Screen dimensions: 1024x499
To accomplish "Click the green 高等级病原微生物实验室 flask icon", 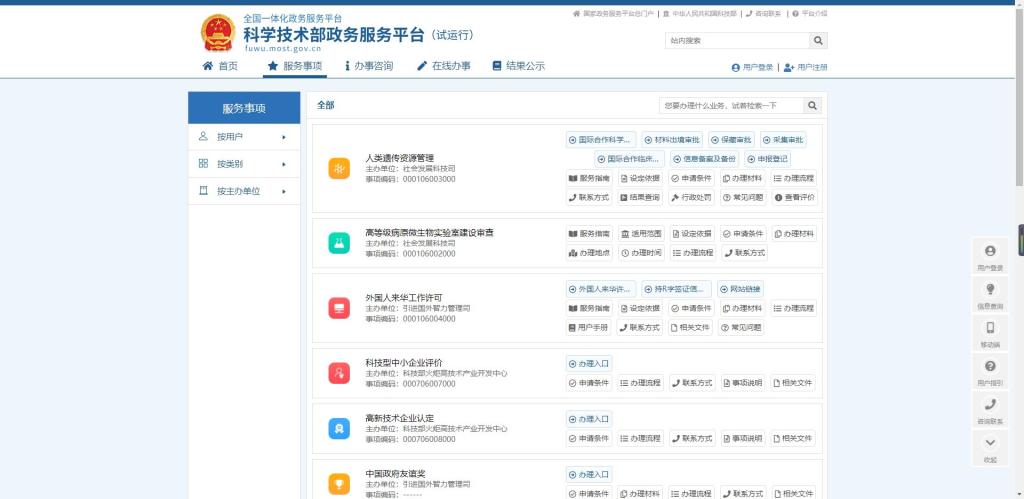I will 340,242.
